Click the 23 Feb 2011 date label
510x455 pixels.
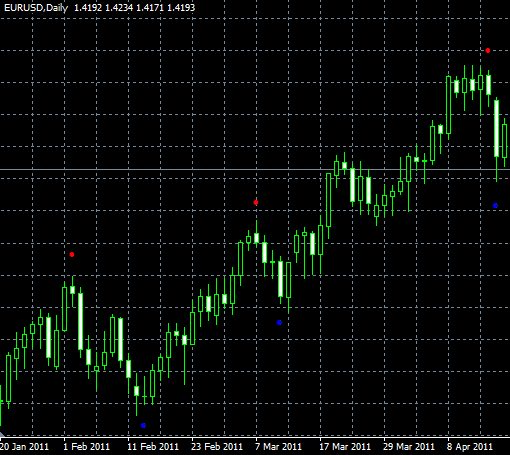[x=217, y=447]
